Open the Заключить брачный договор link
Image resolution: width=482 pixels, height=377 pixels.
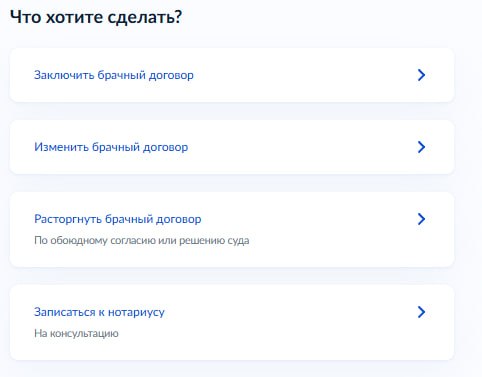[114, 75]
